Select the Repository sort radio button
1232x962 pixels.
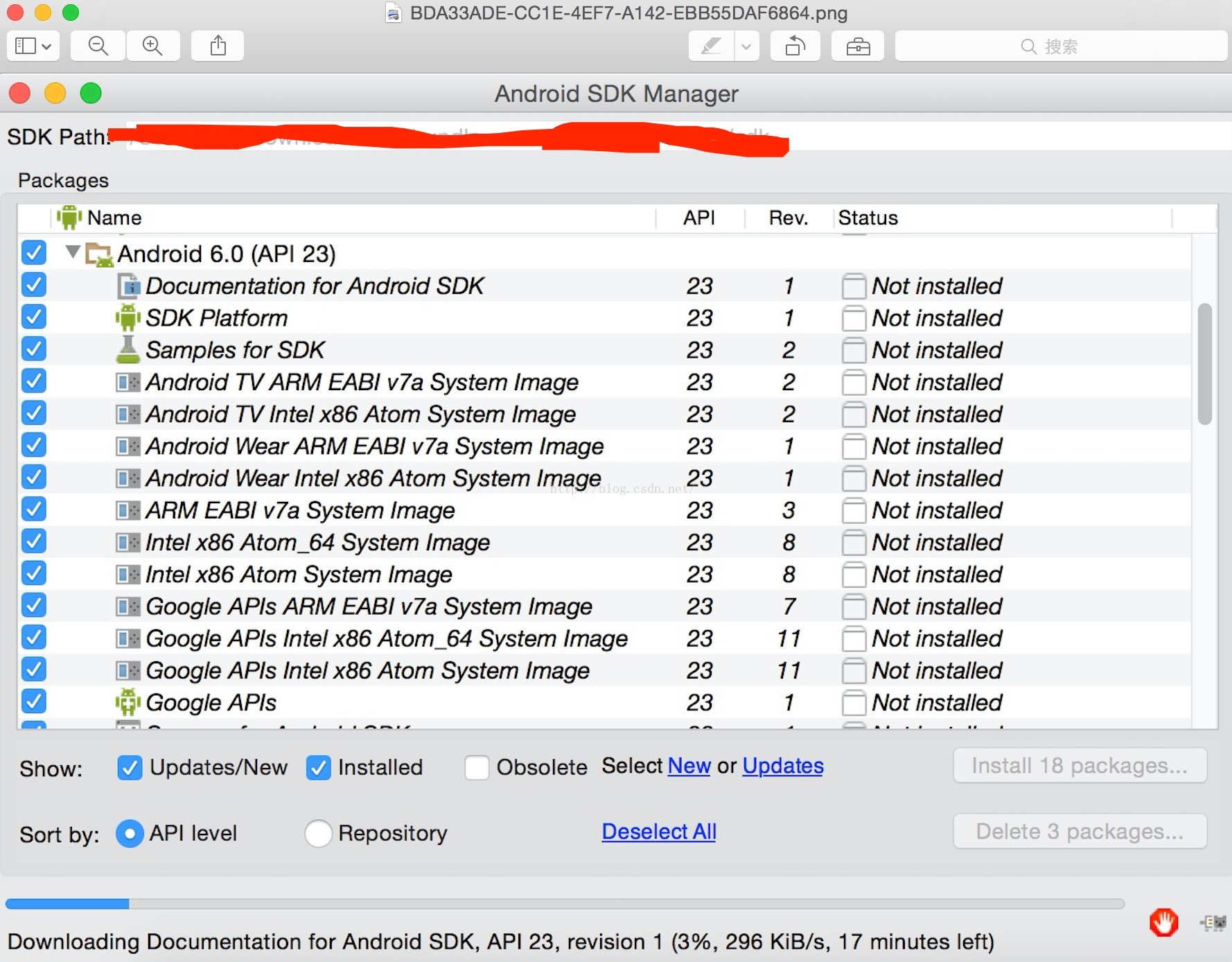(x=318, y=834)
